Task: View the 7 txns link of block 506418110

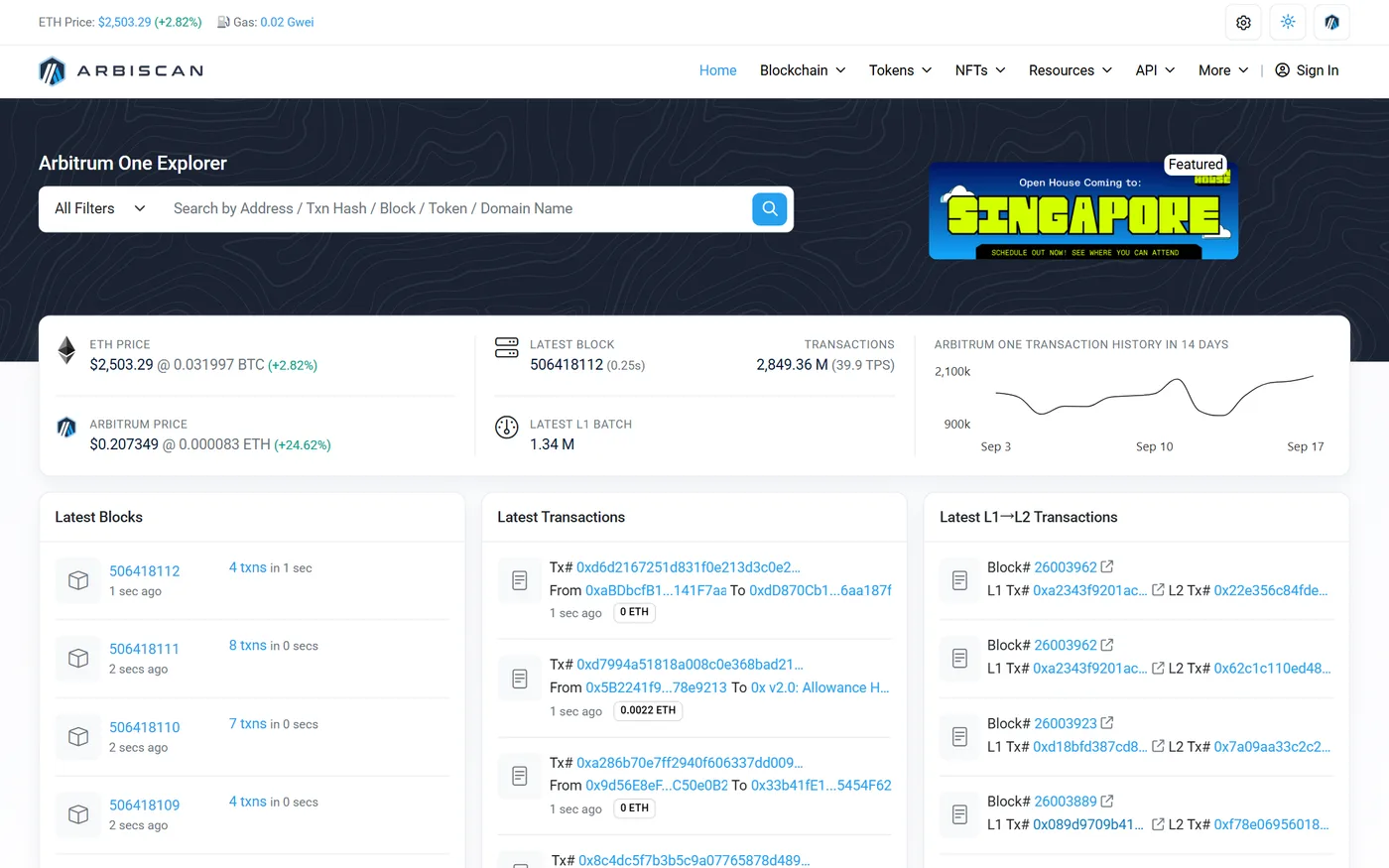Action: pos(248,723)
